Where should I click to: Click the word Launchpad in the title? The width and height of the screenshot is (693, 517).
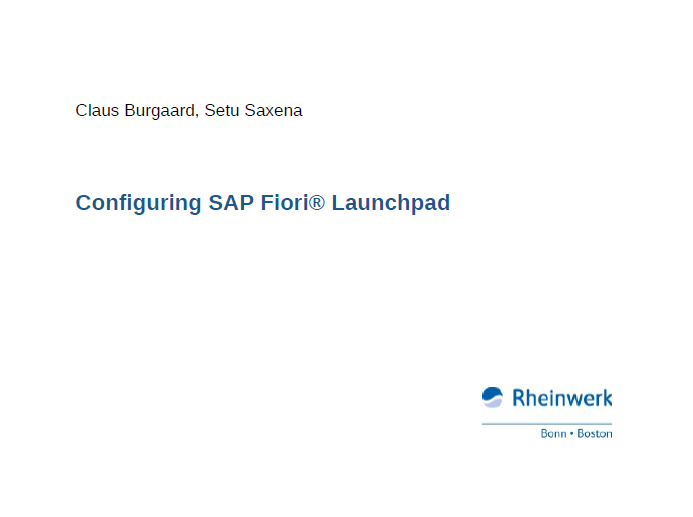pyautogui.click(x=391, y=203)
